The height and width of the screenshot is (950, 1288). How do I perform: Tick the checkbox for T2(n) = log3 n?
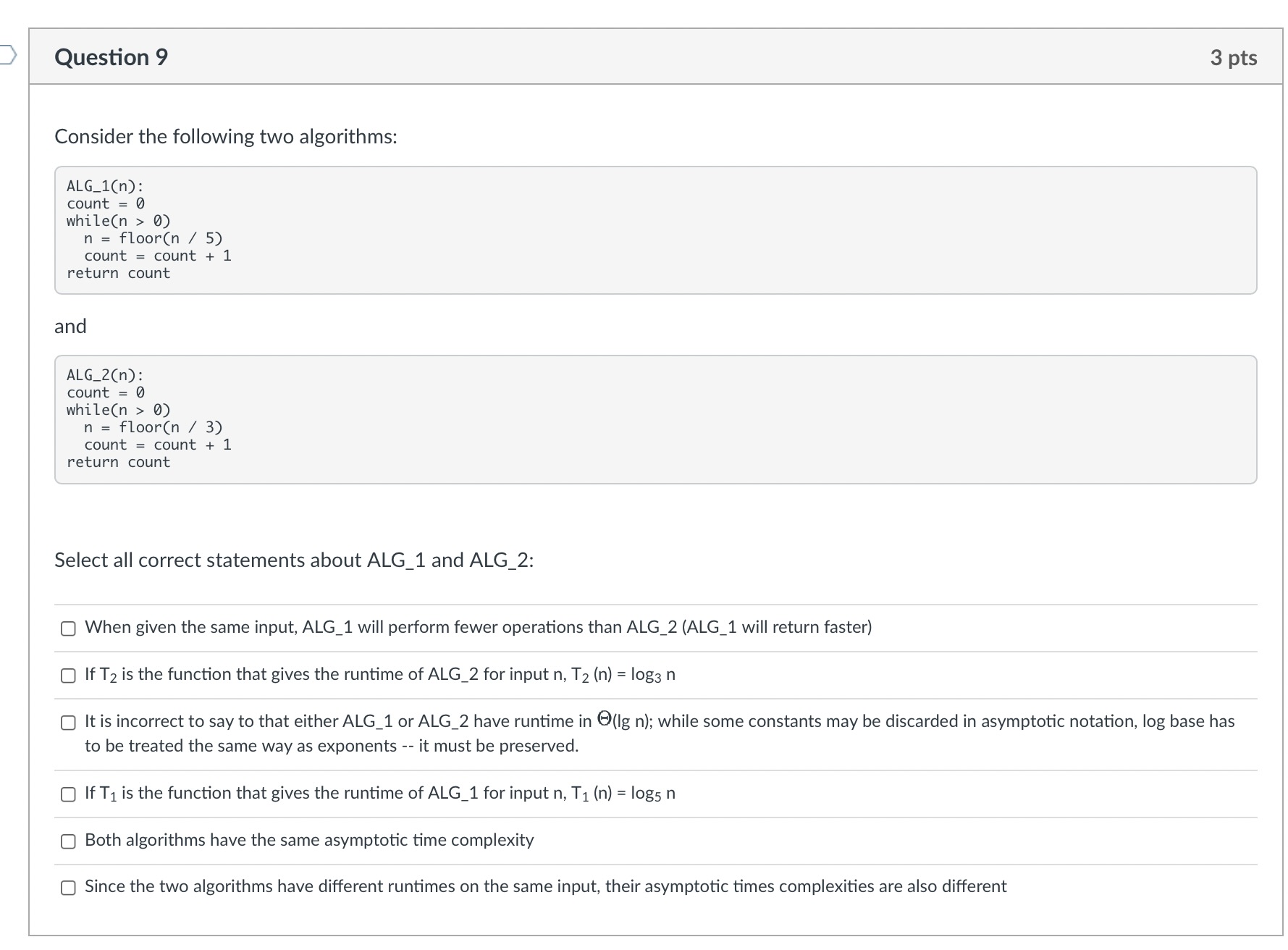tap(68, 676)
